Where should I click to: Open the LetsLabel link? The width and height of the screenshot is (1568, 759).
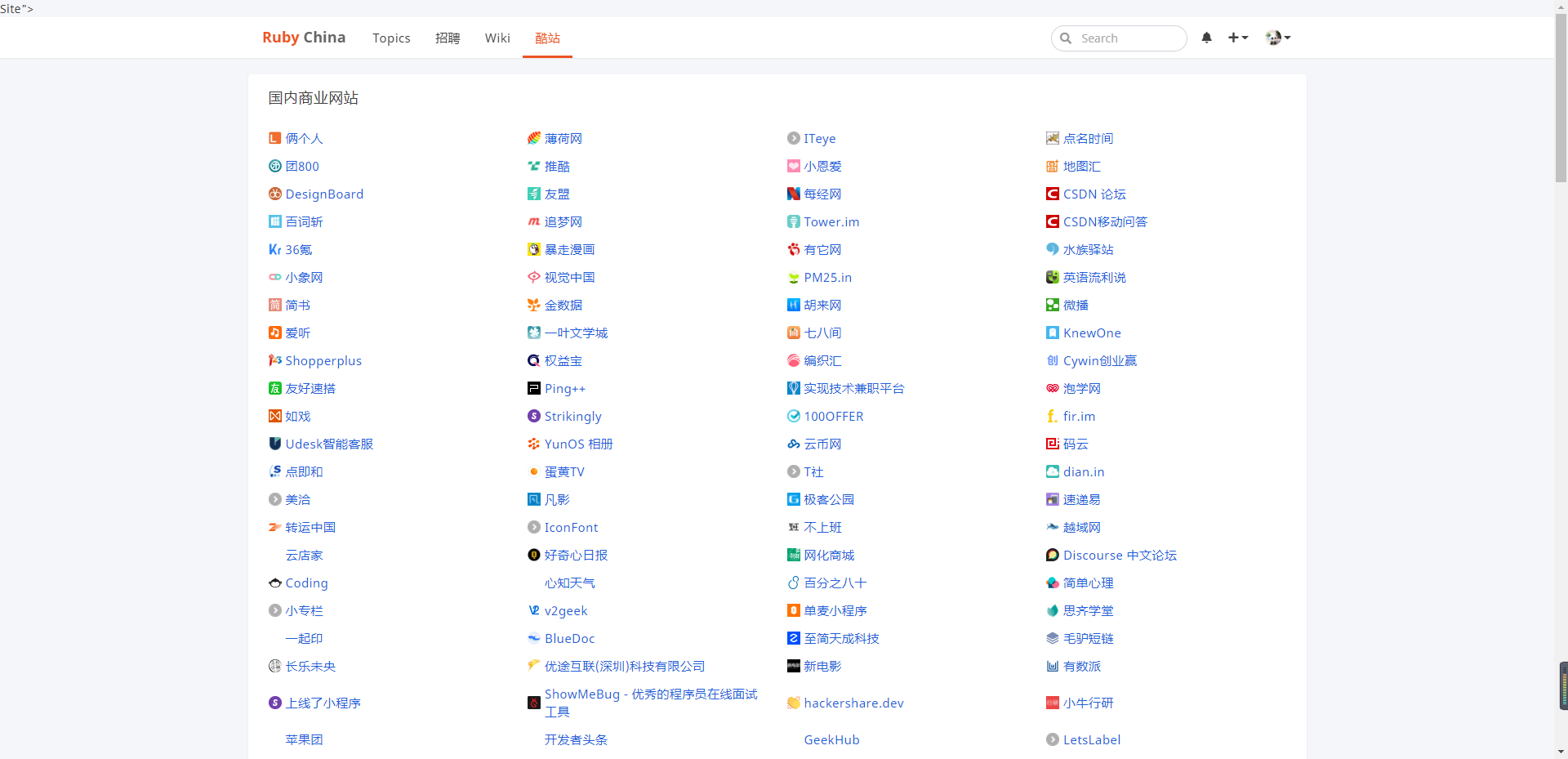[1092, 739]
